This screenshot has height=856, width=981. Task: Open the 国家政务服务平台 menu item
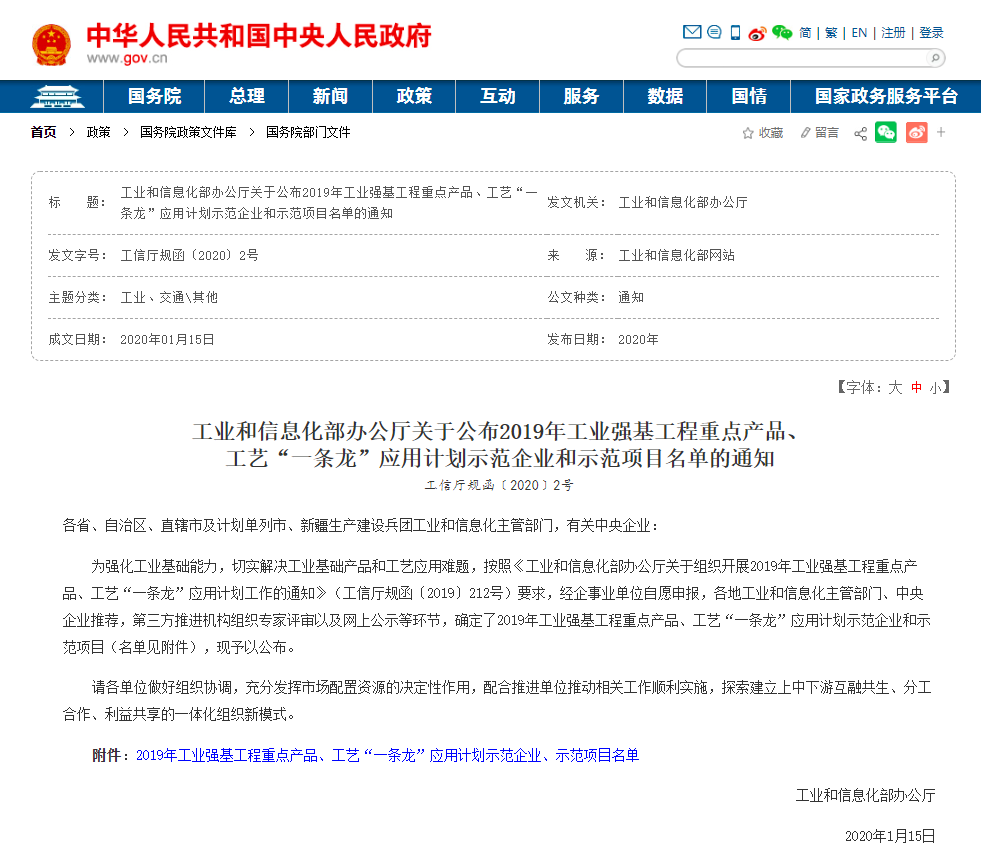click(x=885, y=96)
